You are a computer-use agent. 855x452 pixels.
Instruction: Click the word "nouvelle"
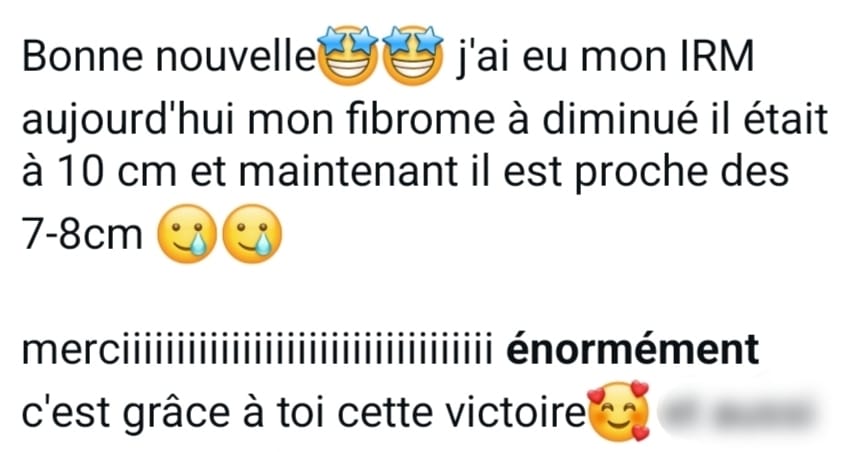[x=235, y=57]
